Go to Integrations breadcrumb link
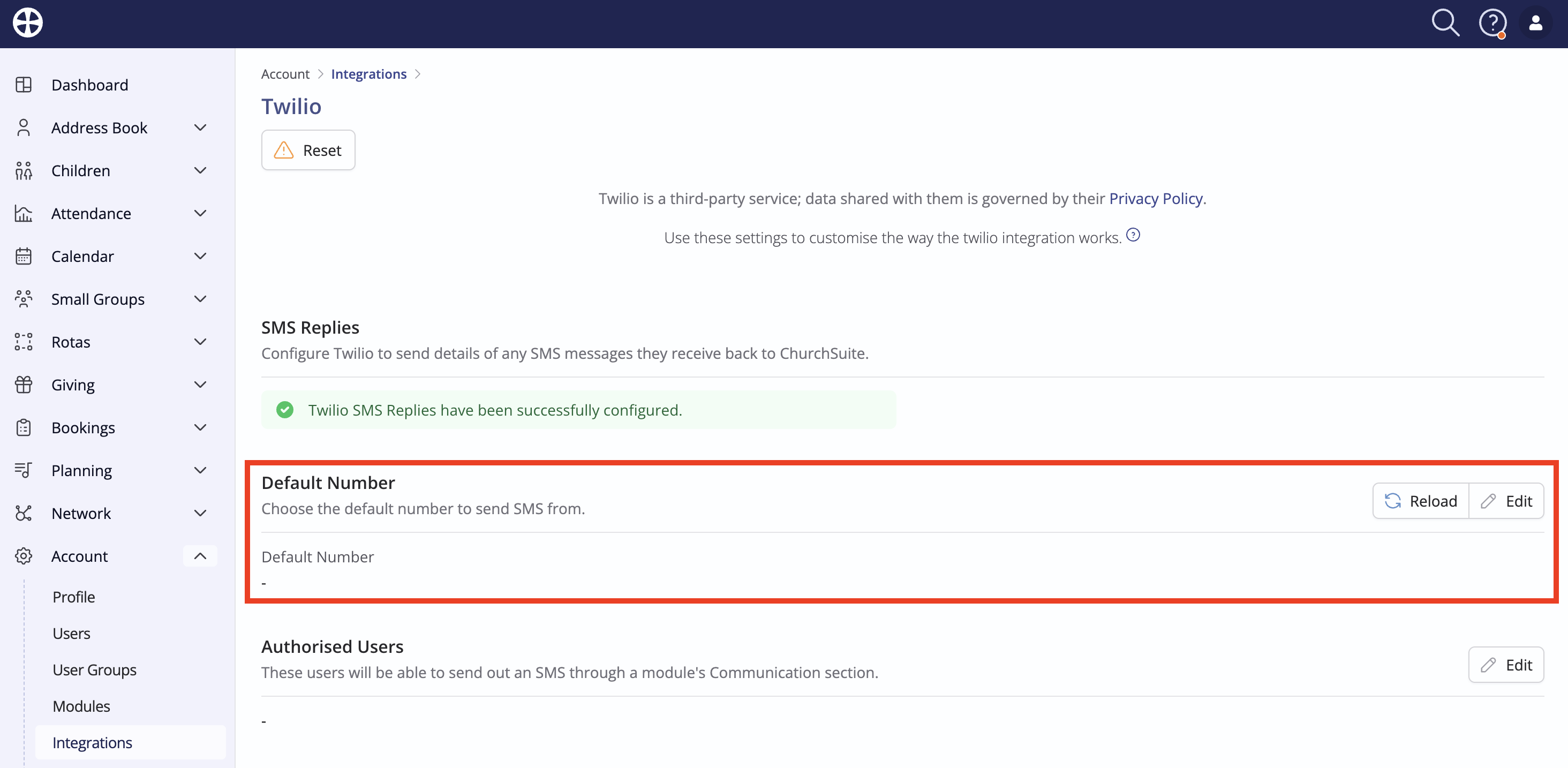Image resolution: width=1568 pixels, height=768 pixels. (368, 73)
